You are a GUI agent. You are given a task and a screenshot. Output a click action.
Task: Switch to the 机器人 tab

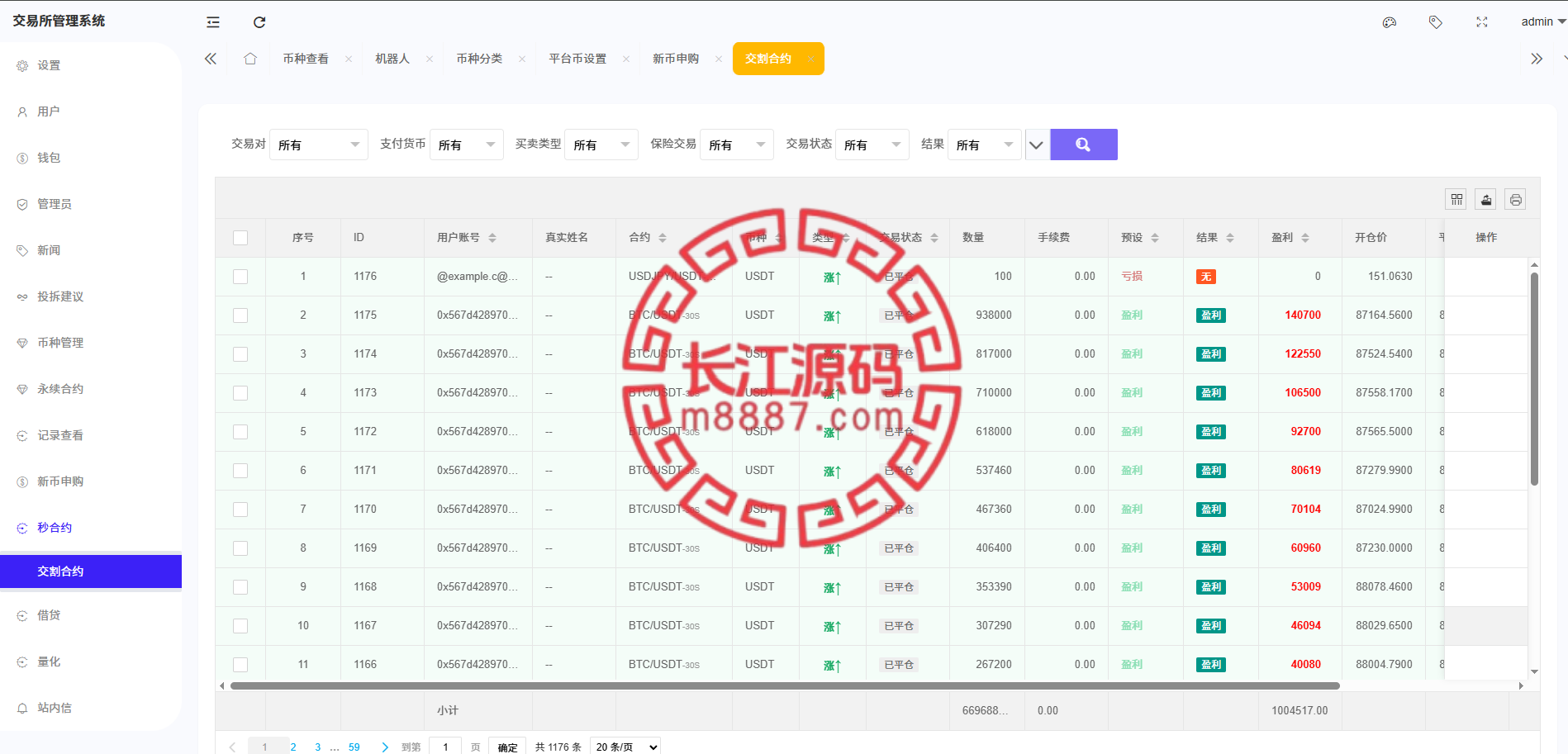coord(392,59)
